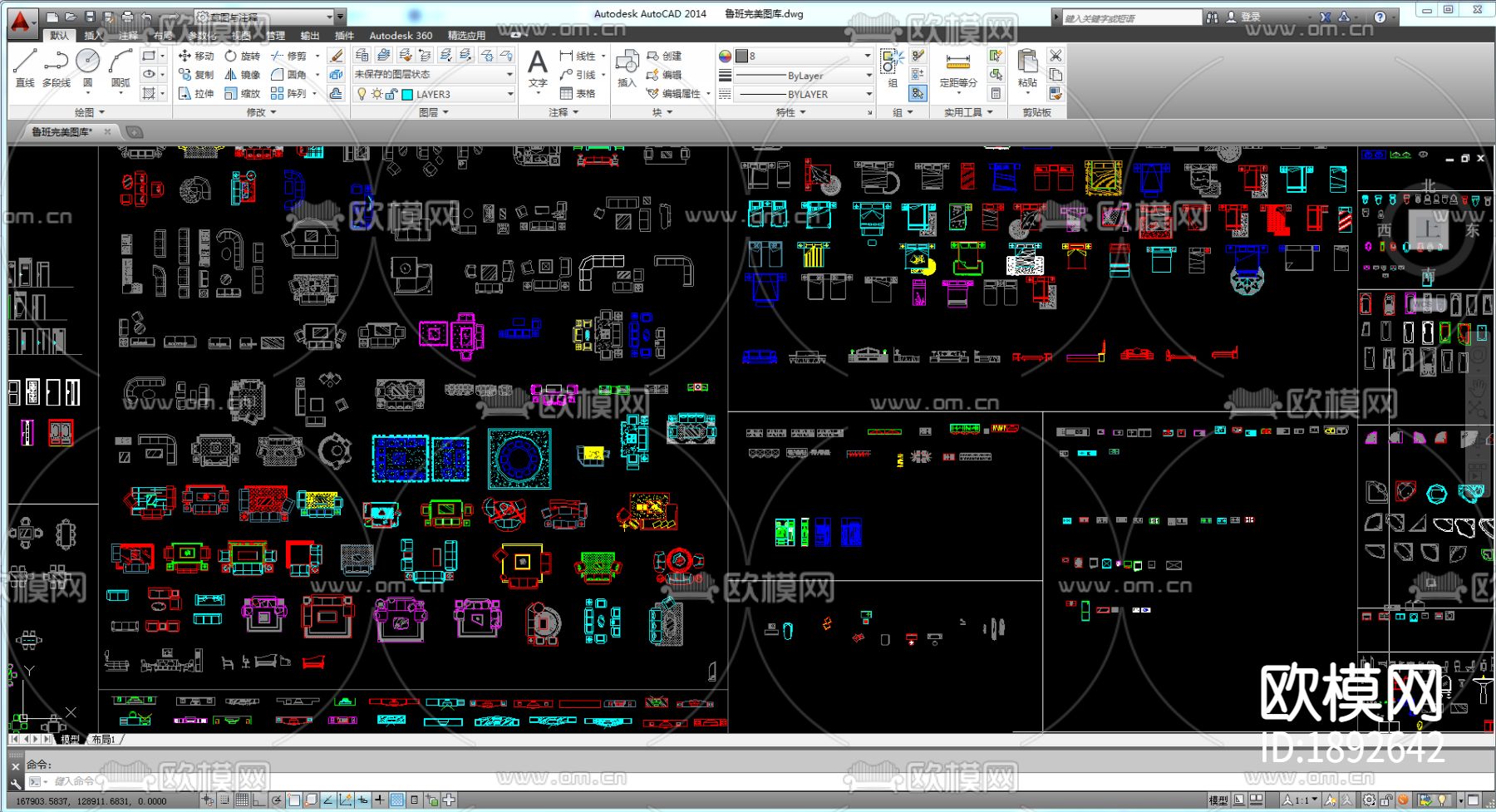Click the Save icon in quick access toolbar
1496x812 pixels.
pyautogui.click(x=90, y=17)
